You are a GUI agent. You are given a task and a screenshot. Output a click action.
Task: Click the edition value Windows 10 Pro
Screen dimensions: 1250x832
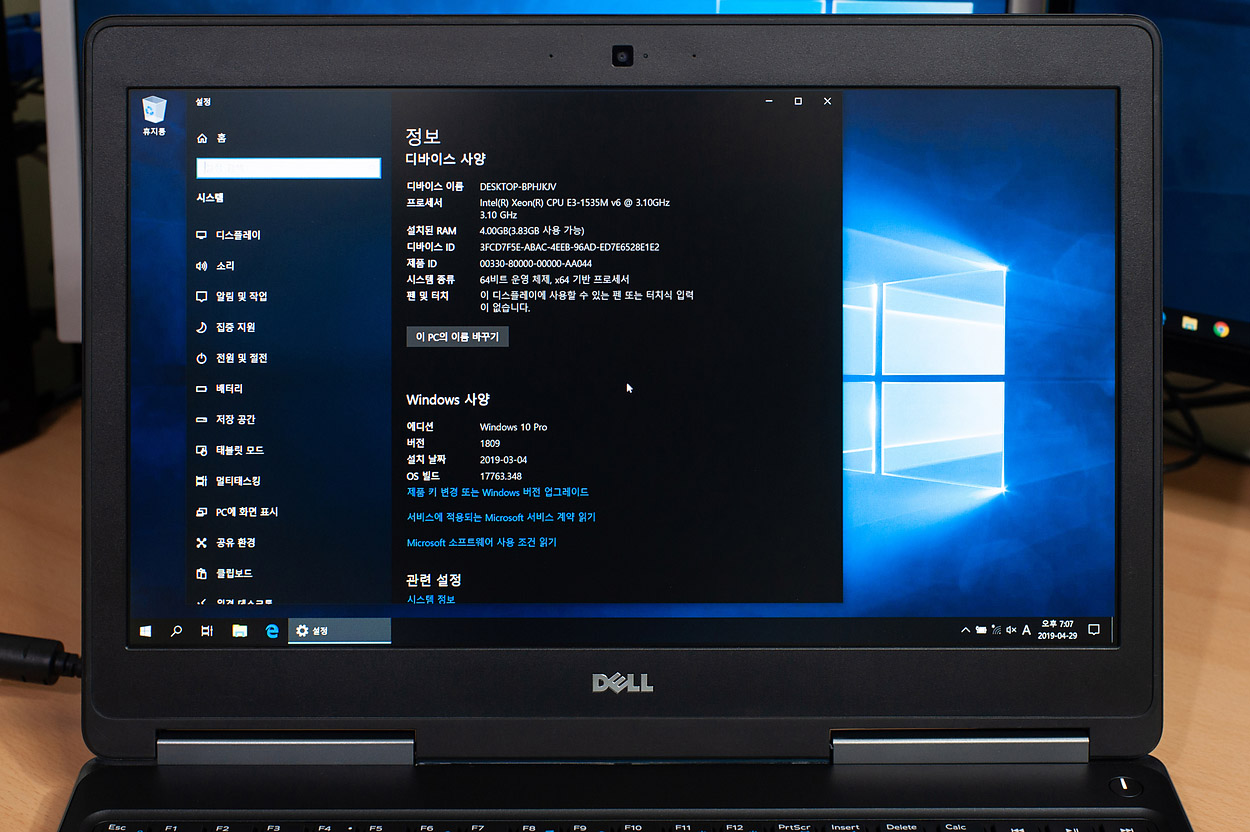point(513,427)
